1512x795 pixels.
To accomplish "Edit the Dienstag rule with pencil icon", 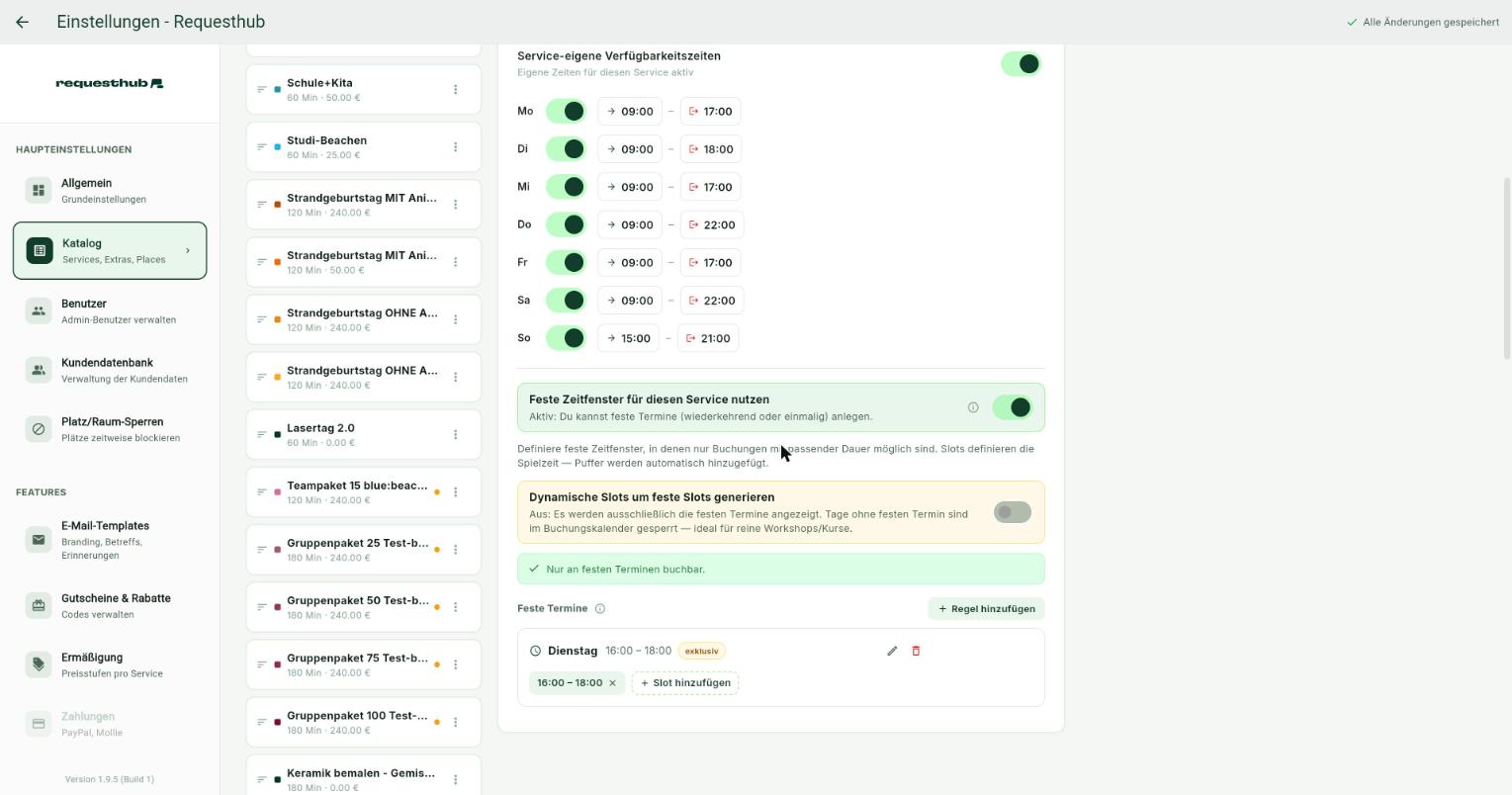I will click(892, 651).
